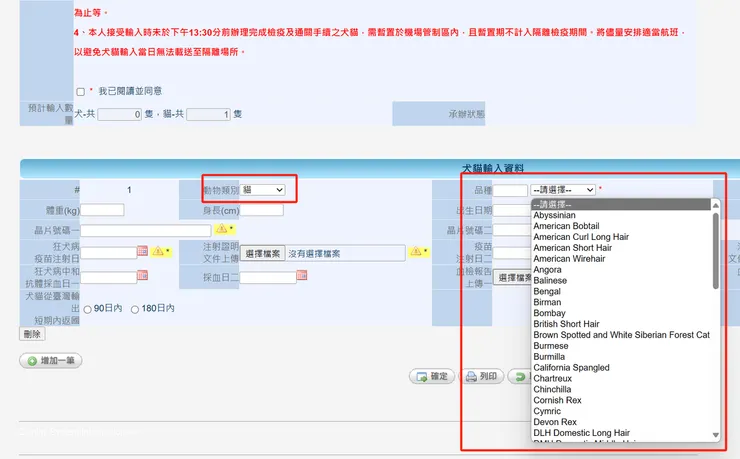Click warning icon after 沒有選擇檔案 upload

tap(416, 251)
